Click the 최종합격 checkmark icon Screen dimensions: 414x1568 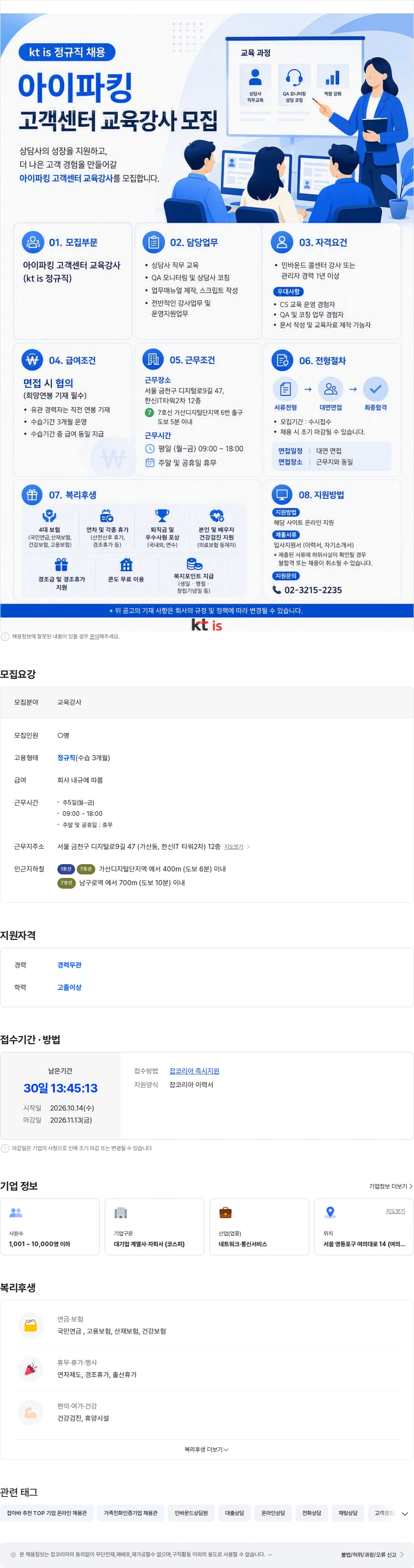[376, 389]
